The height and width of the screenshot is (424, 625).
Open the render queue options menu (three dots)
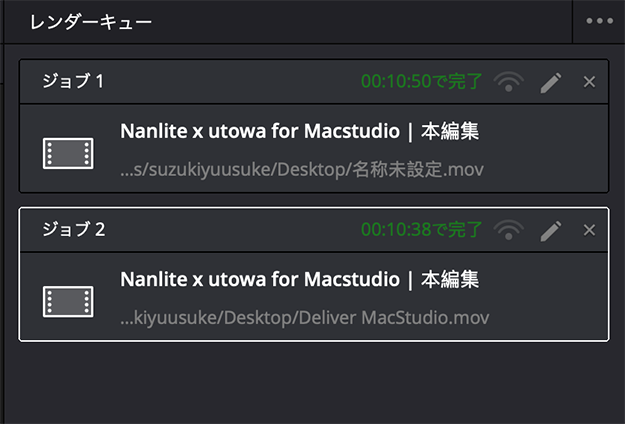pos(599,21)
